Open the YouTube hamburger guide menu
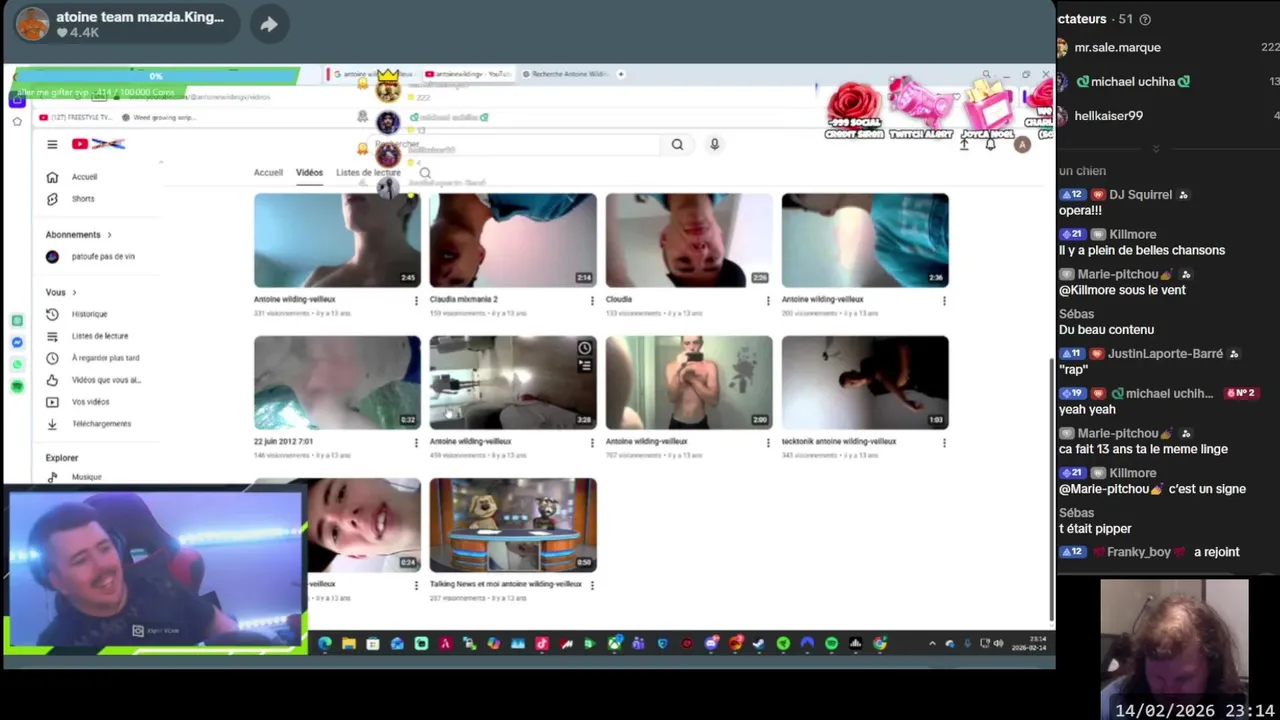The image size is (1280, 720). (52, 144)
